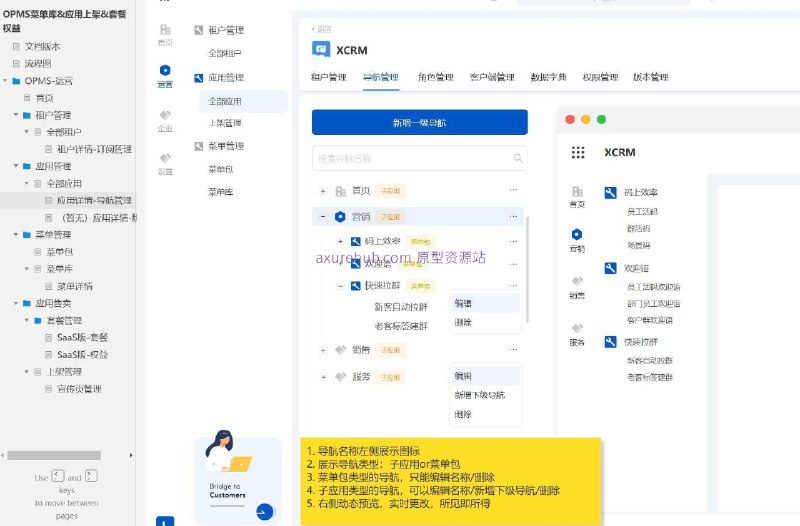The width and height of the screenshot is (800, 526).
Task: Click the navigation tree vertical scrollbar
Action: 527,269
